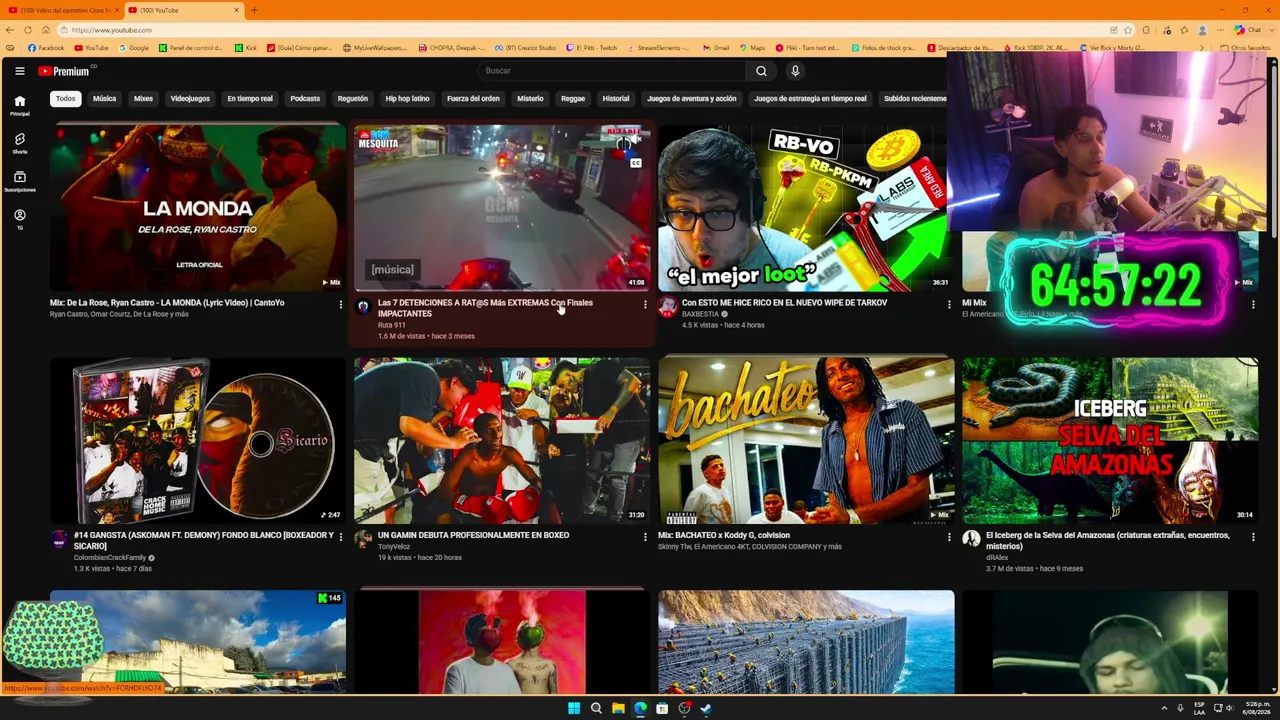This screenshot has width=1280, height=720.
Task: Filter feed by Videojuegos chip
Action: point(190,99)
